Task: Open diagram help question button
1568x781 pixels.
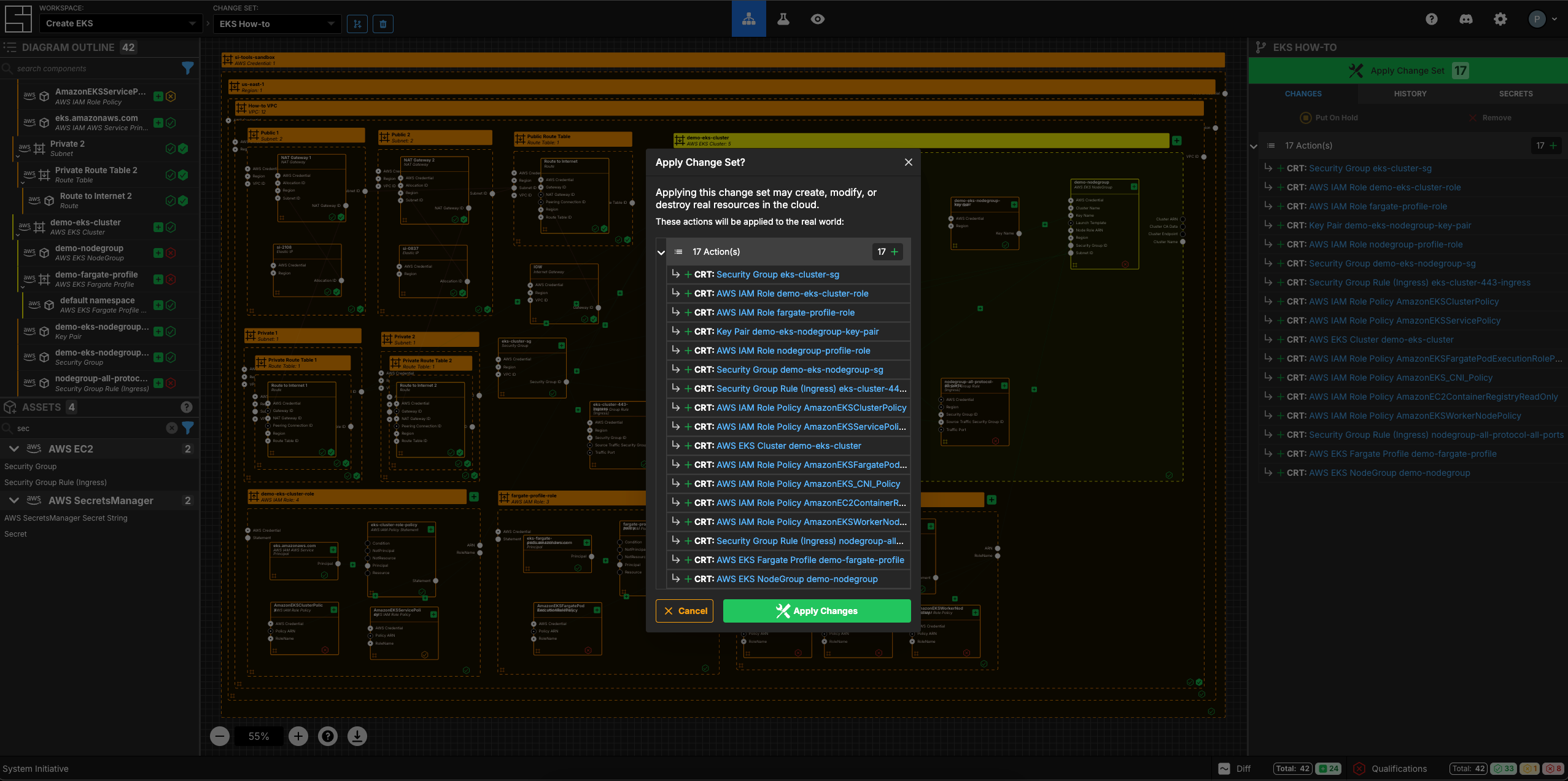Action: pos(328,736)
